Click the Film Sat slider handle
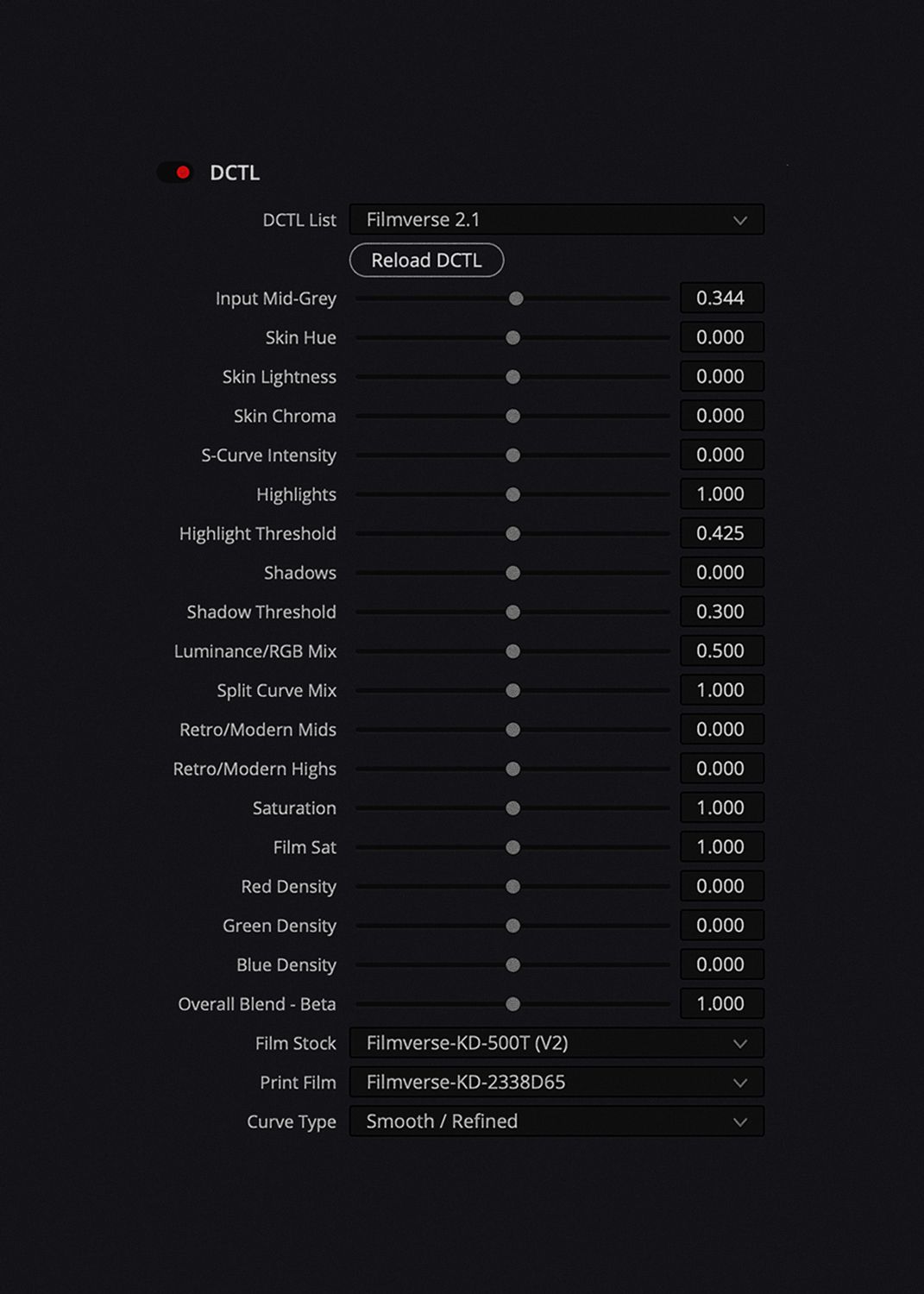The image size is (924, 1294). click(513, 847)
